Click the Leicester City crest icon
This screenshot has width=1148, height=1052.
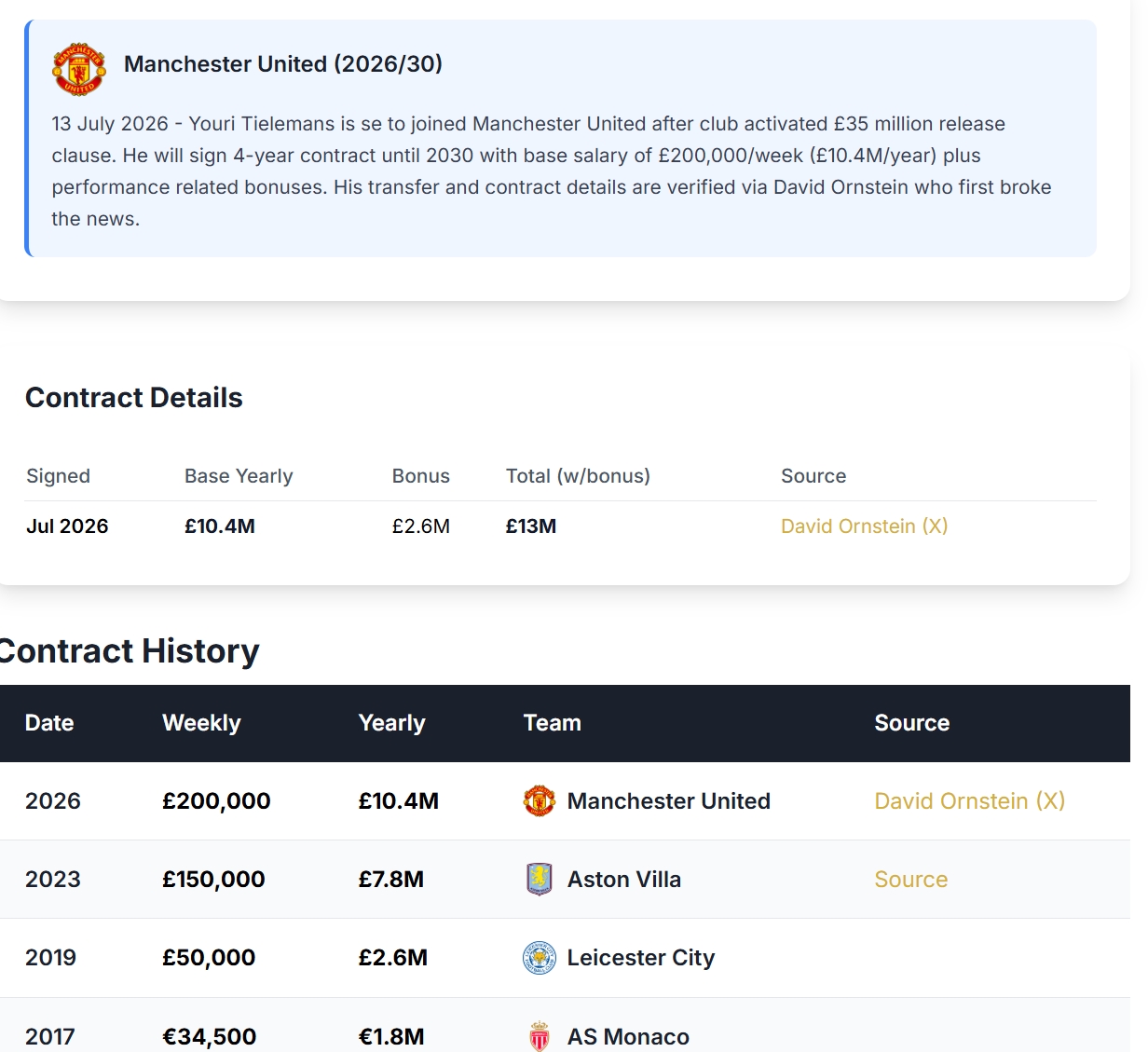point(539,958)
